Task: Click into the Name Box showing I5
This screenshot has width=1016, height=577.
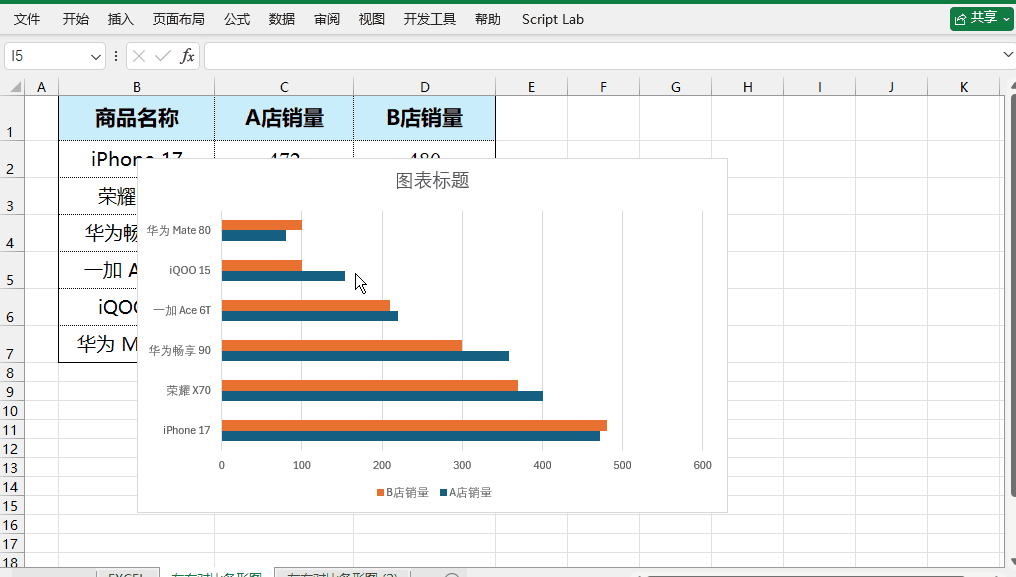Action: tap(47, 56)
